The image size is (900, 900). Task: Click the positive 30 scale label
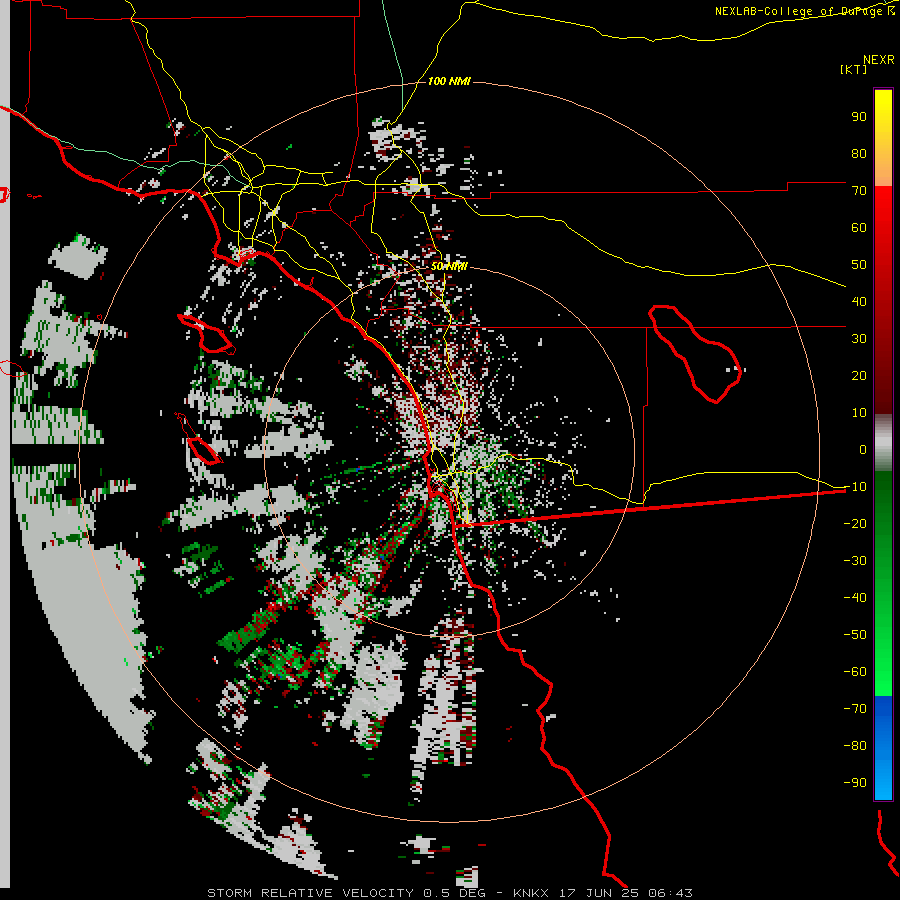click(x=859, y=339)
